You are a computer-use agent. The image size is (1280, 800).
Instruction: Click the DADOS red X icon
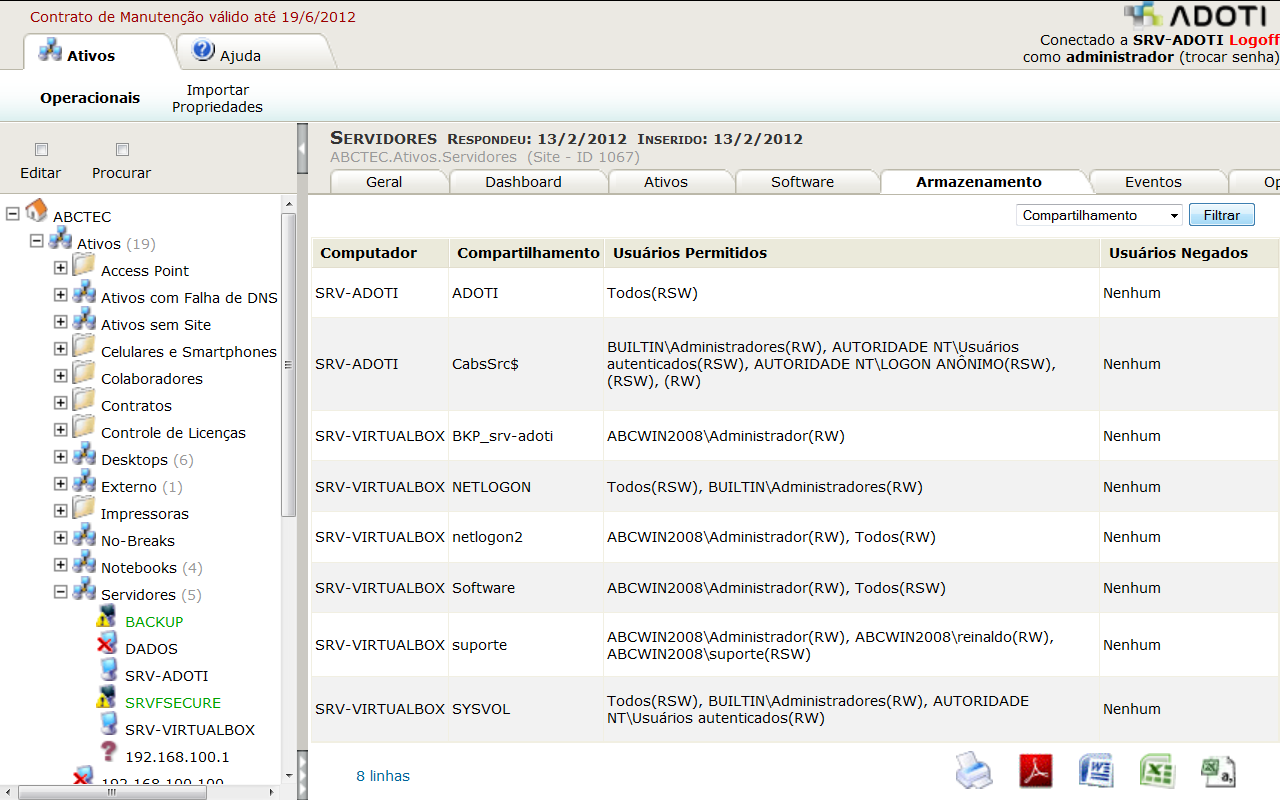click(x=107, y=645)
